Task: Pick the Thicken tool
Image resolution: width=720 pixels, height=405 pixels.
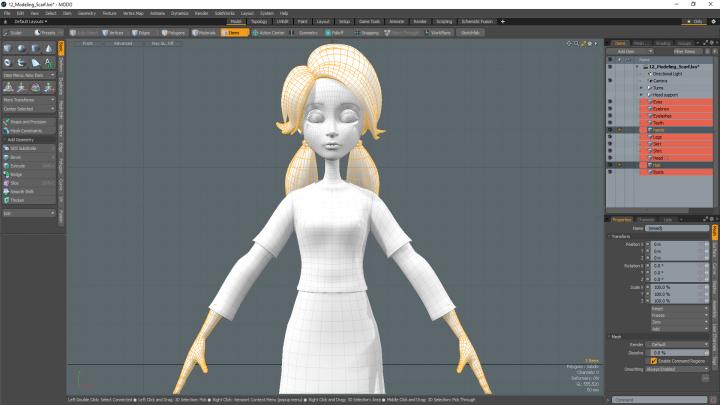Action: pyautogui.click(x=19, y=200)
